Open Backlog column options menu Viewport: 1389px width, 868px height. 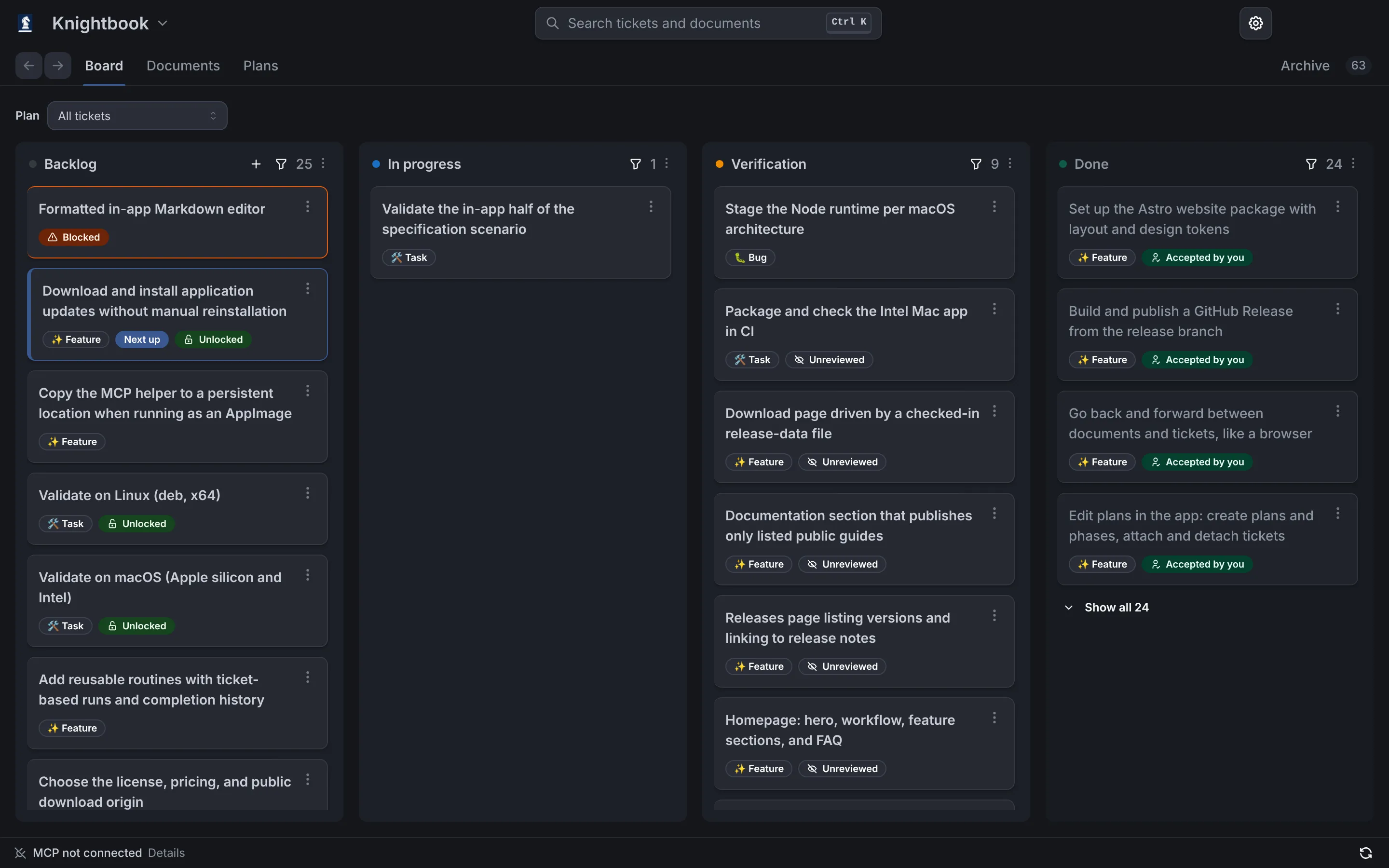(323, 163)
